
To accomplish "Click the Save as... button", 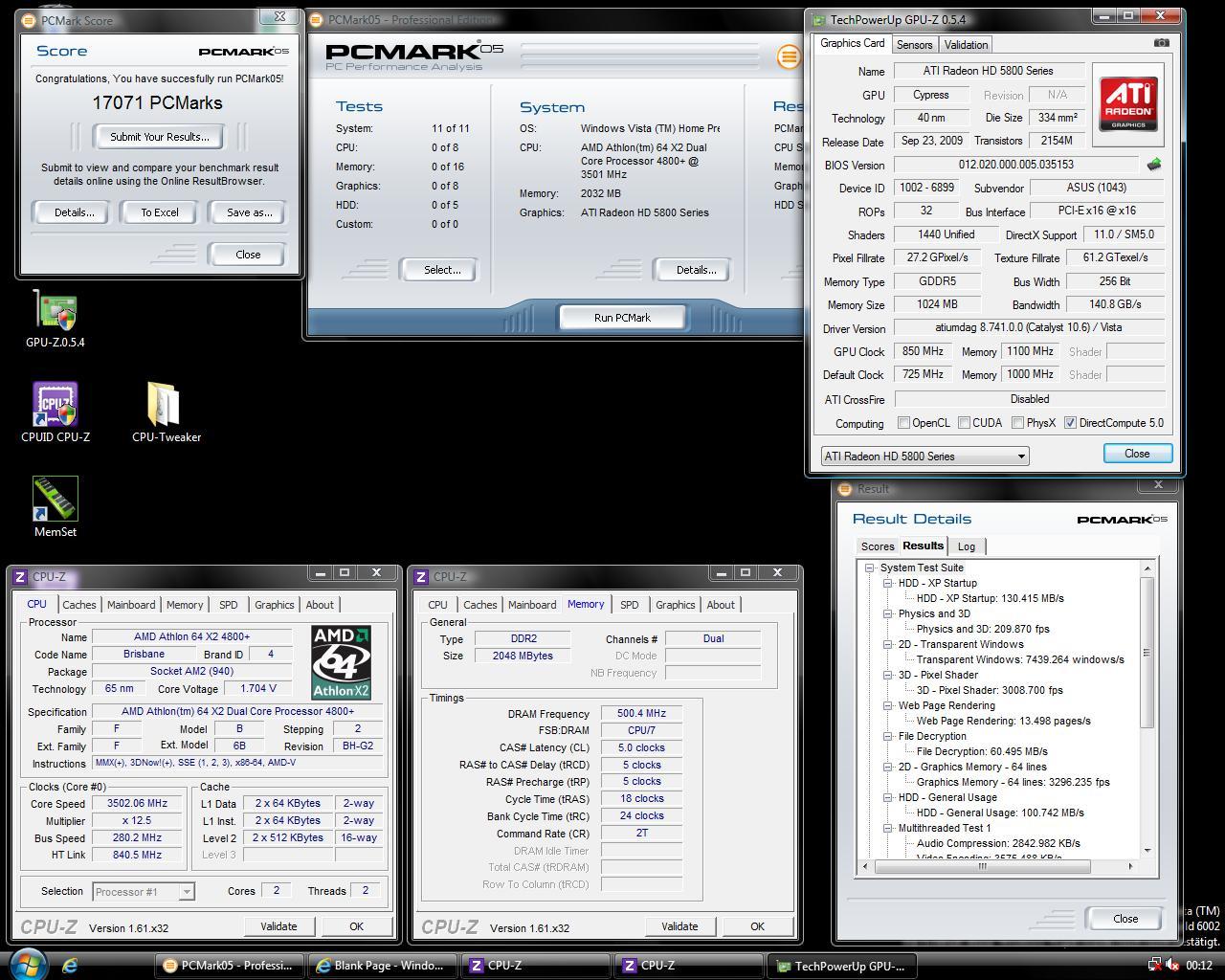I will pyautogui.click(x=249, y=212).
